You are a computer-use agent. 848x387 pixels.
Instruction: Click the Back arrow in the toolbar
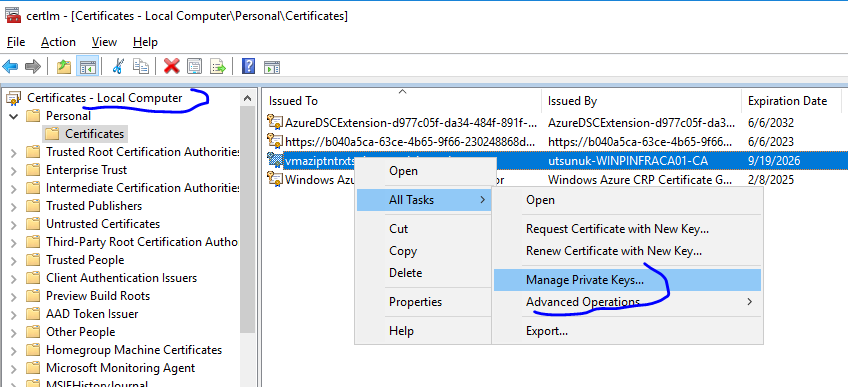tap(10, 66)
